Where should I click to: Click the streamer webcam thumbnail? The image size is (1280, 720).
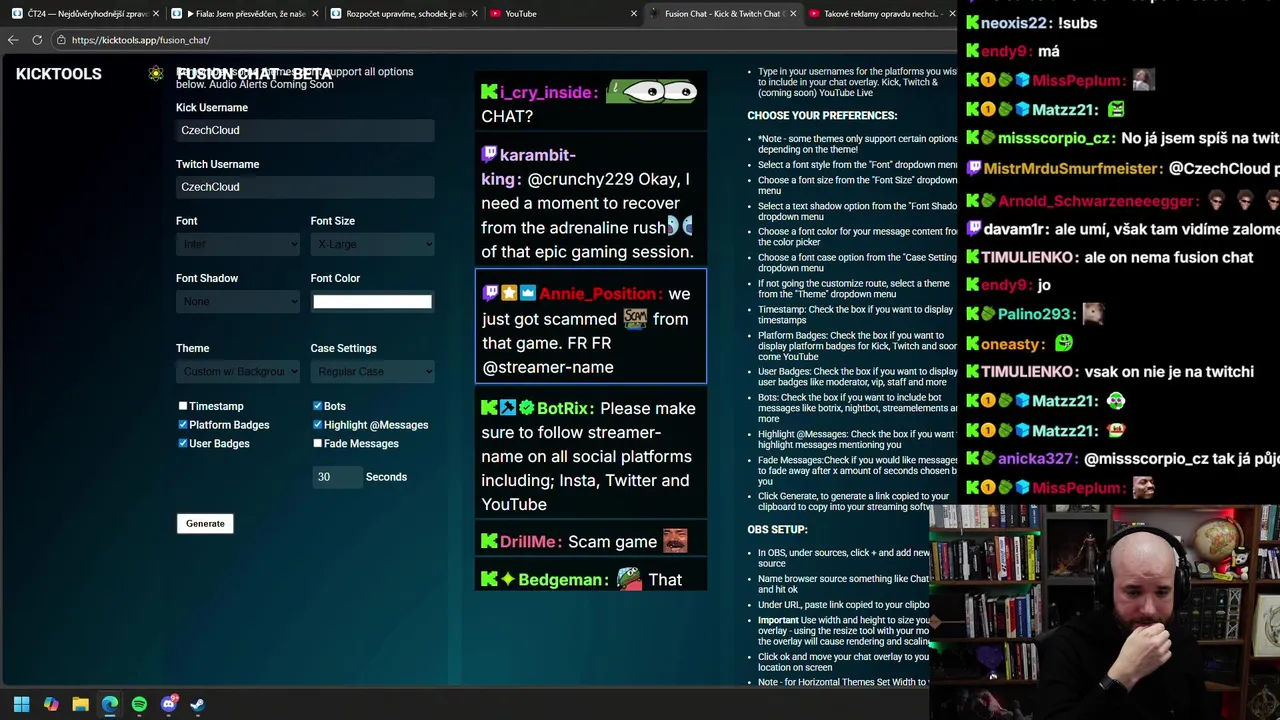[x=1104, y=612]
